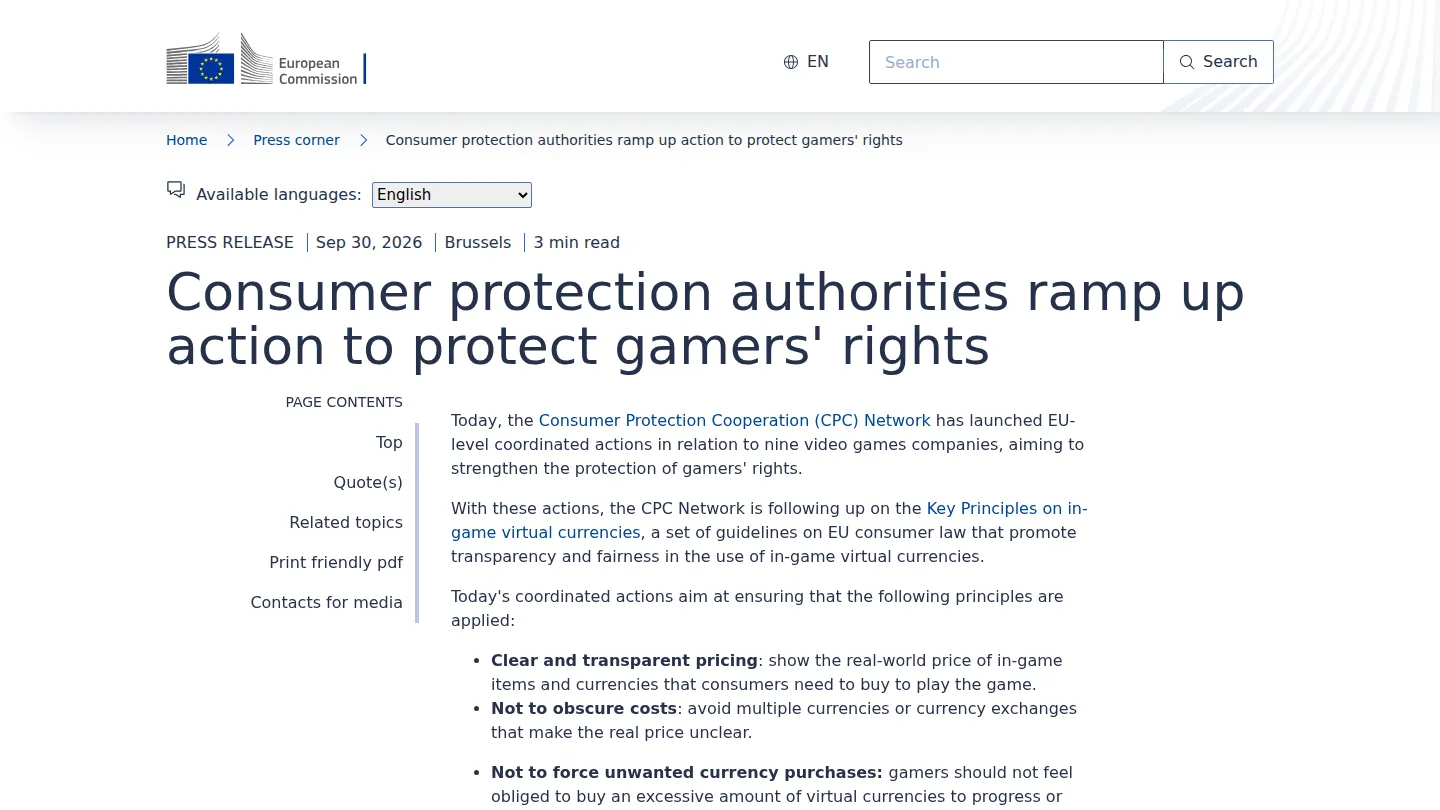This screenshot has height=810, width=1440.
Task: Jump to Quote(s) section
Action: [368, 482]
